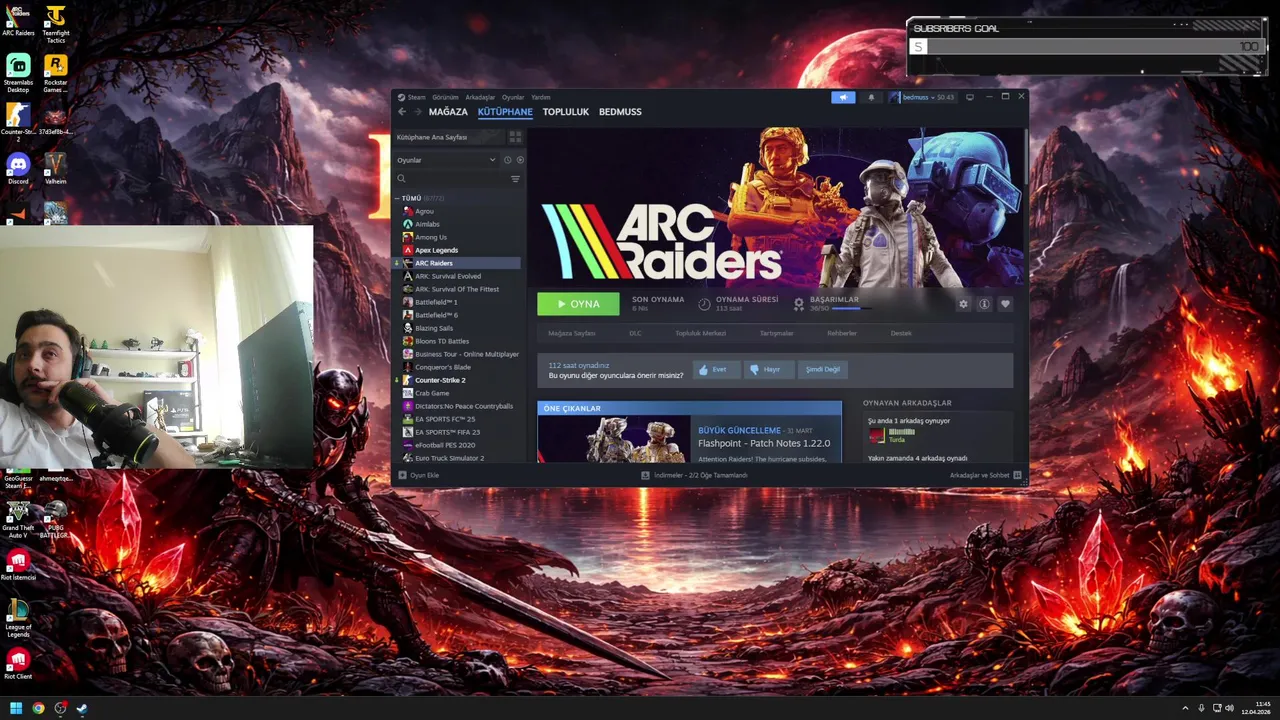Image resolution: width=1280 pixels, height=720 pixels.
Task: Open the Arkadaşlar menu
Action: pyautogui.click(x=480, y=97)
